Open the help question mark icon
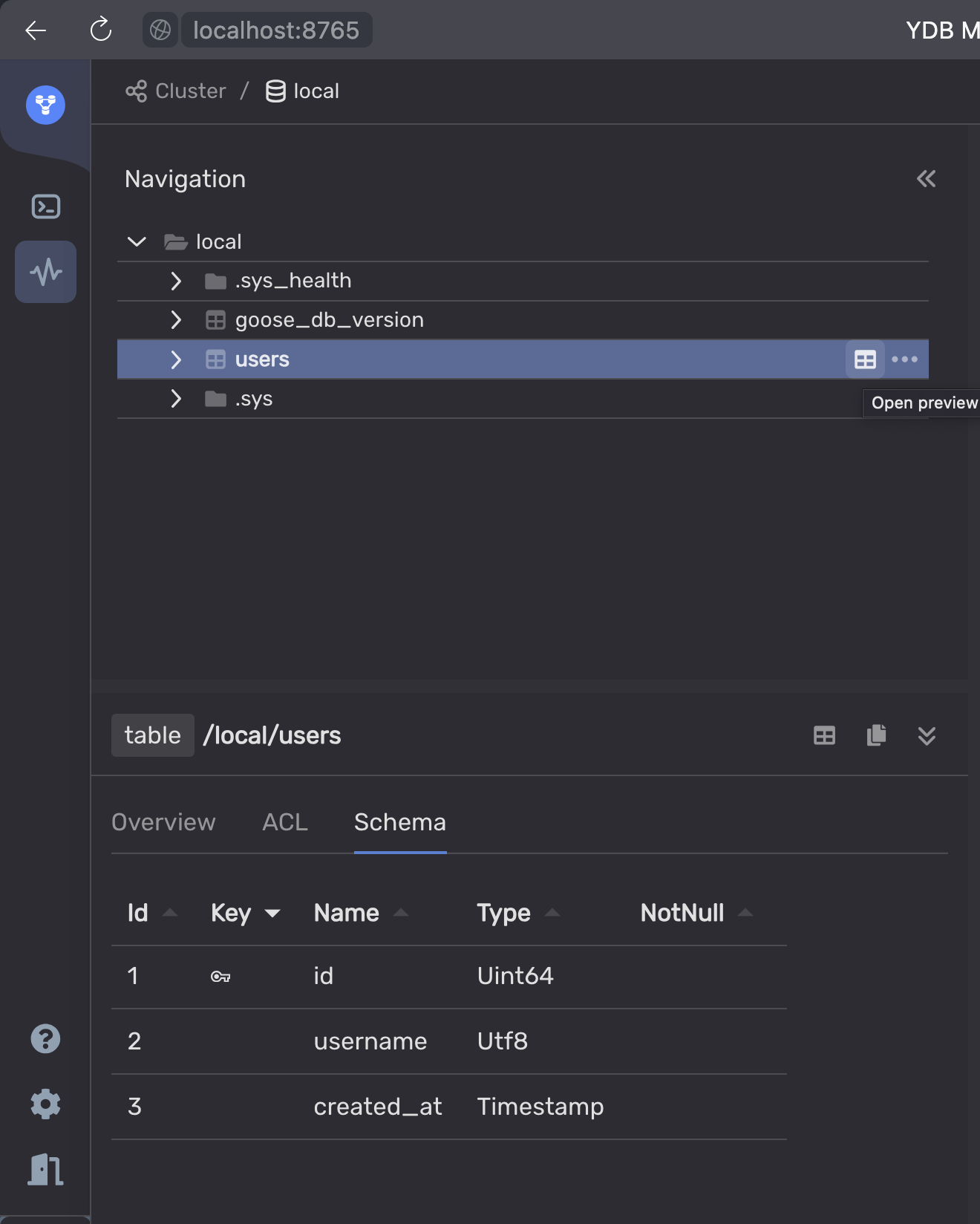Screen dimensions: 980x1224 coord(45,1038)
